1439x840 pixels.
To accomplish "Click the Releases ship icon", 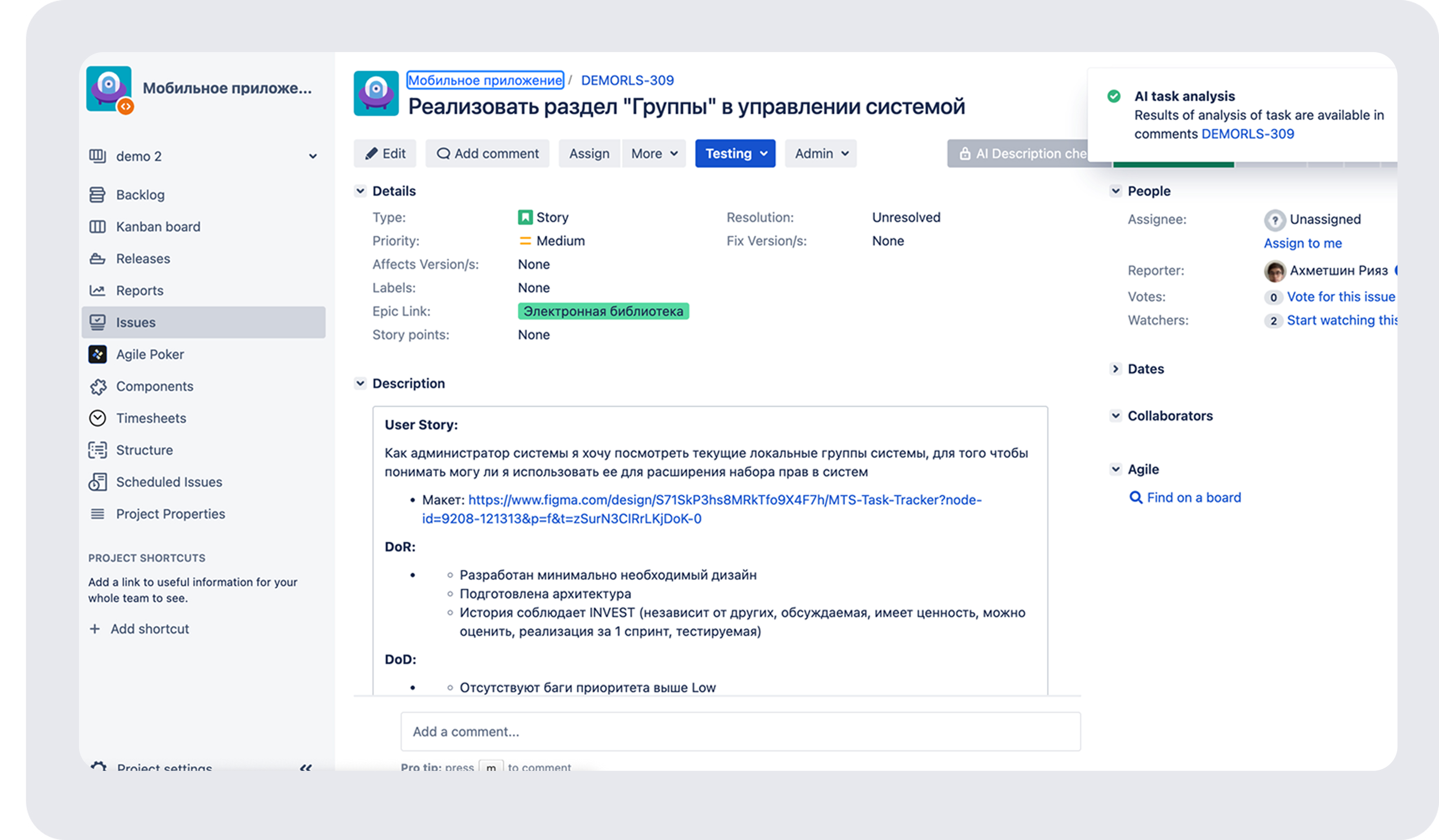I will pyautogui.click(x=97, y=259).
